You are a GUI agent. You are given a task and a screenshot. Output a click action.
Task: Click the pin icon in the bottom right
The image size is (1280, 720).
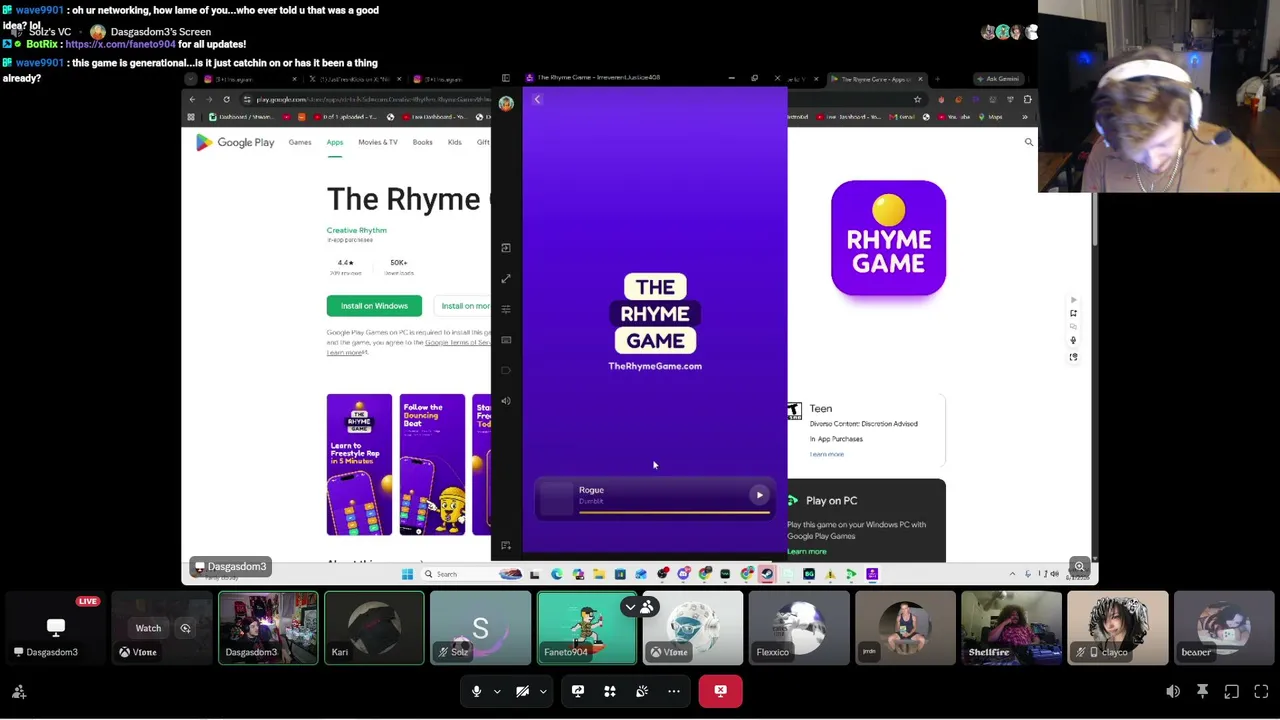click(x=1202, y=691)
